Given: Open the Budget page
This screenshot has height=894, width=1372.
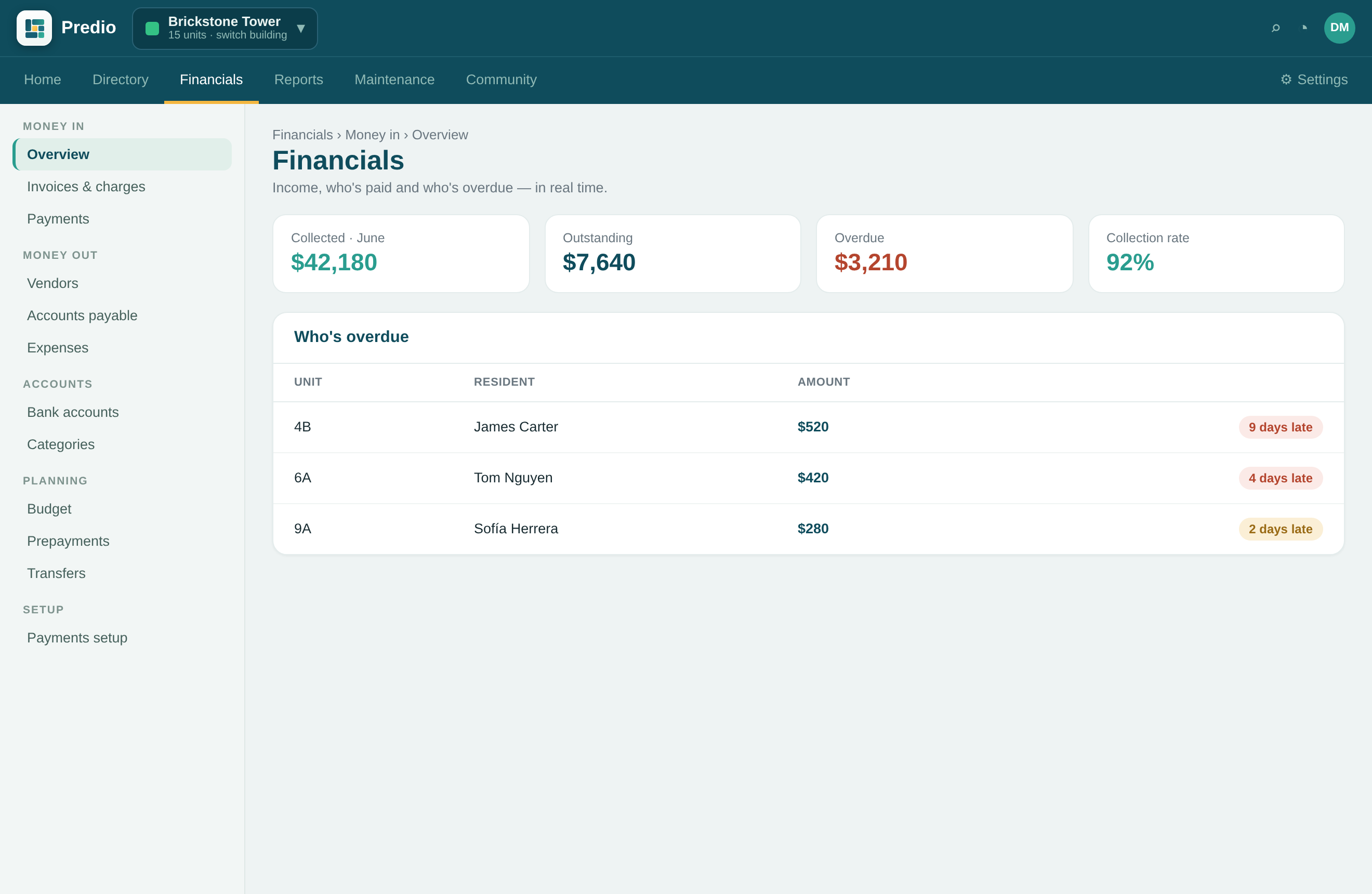Looking at the screenshot, I should (x=122, y=509).
